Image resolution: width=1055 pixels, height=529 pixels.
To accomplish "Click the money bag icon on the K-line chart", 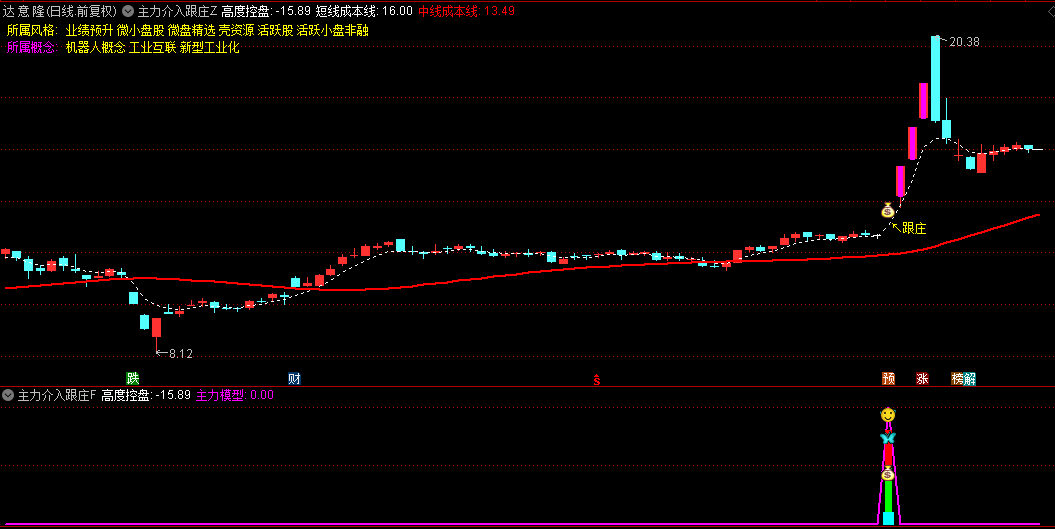I will point(887,210).
